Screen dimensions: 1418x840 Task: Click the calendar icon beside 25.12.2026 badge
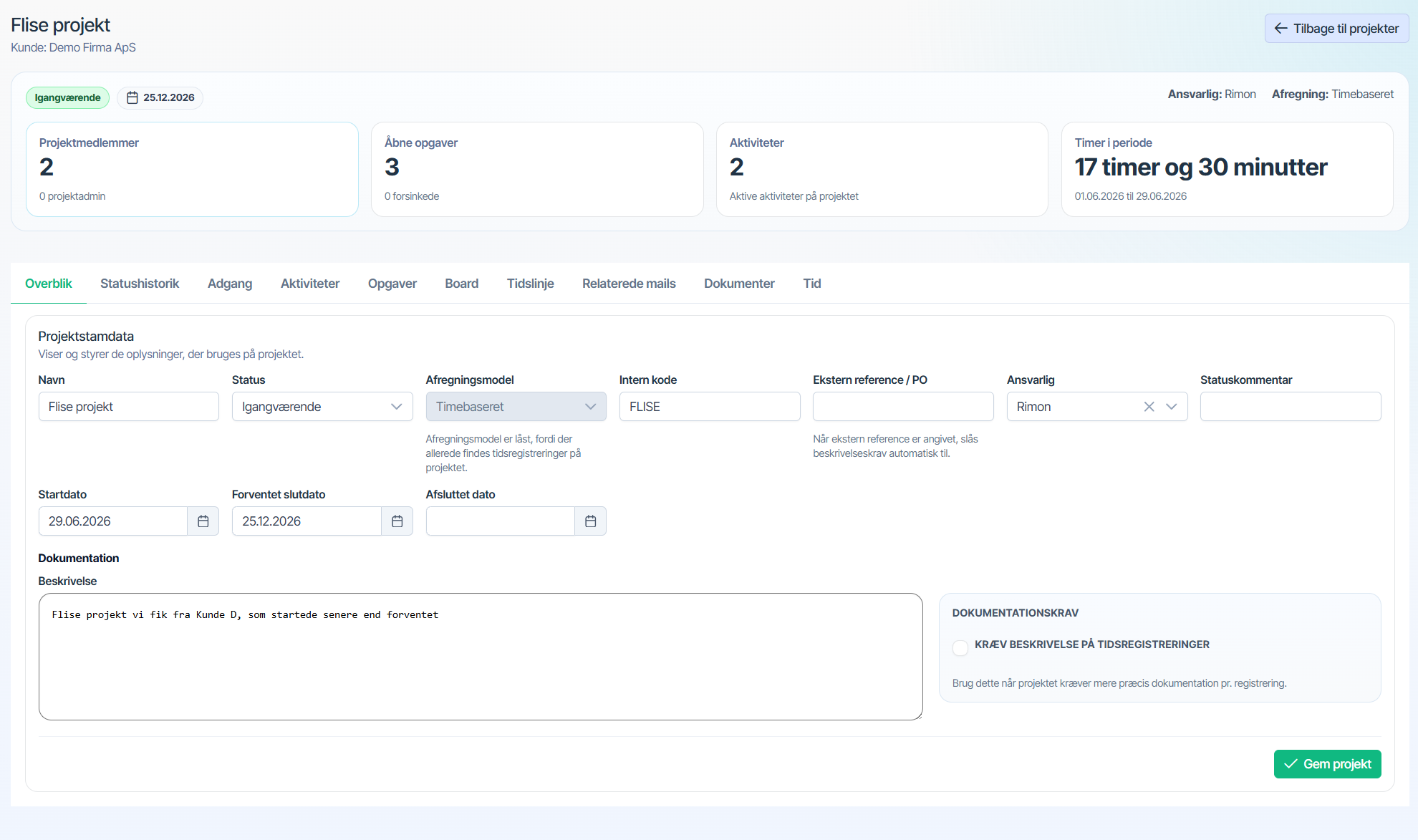point(132,97)
